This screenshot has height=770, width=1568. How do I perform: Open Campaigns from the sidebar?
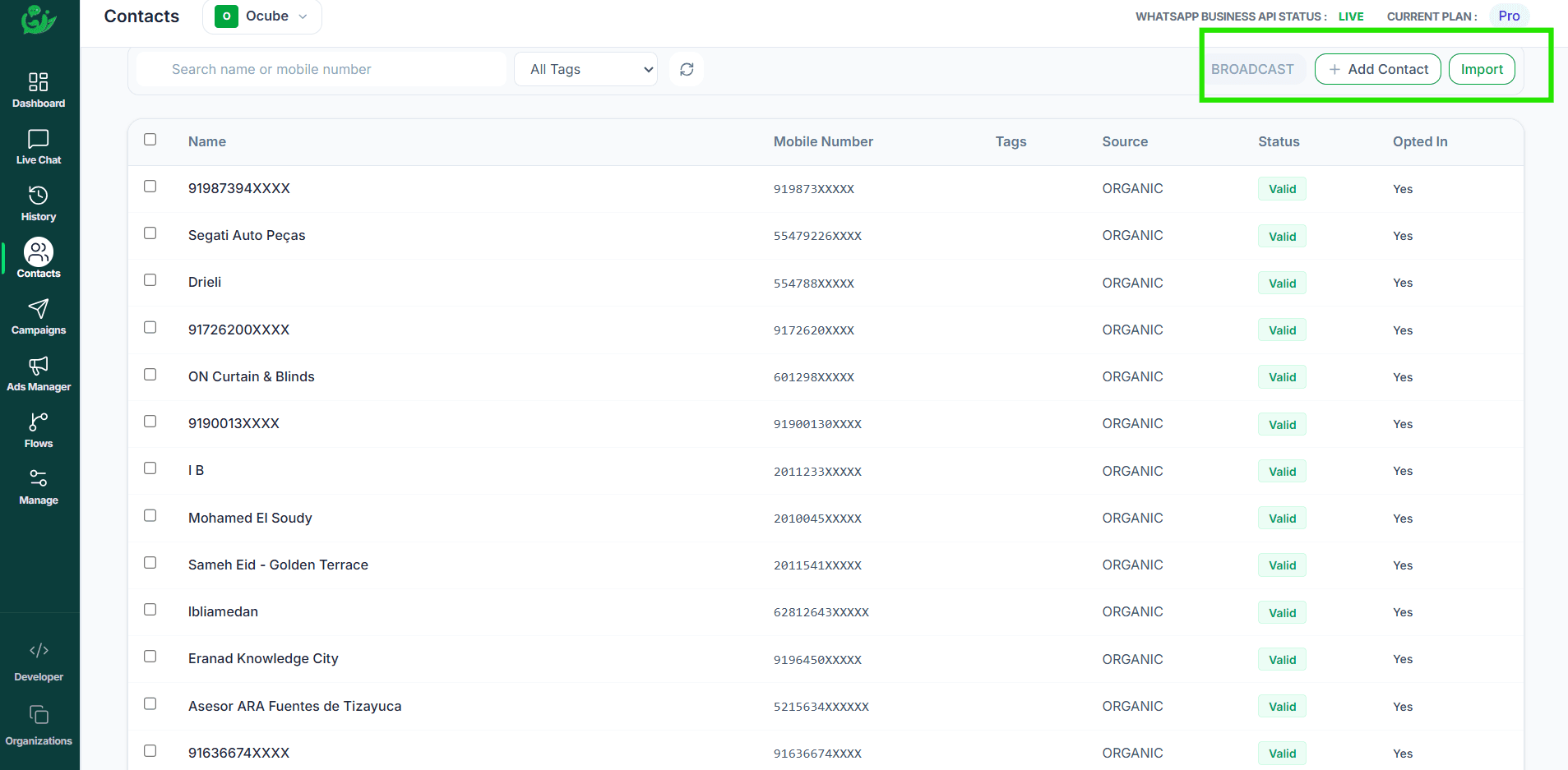(x=39, y=317)
